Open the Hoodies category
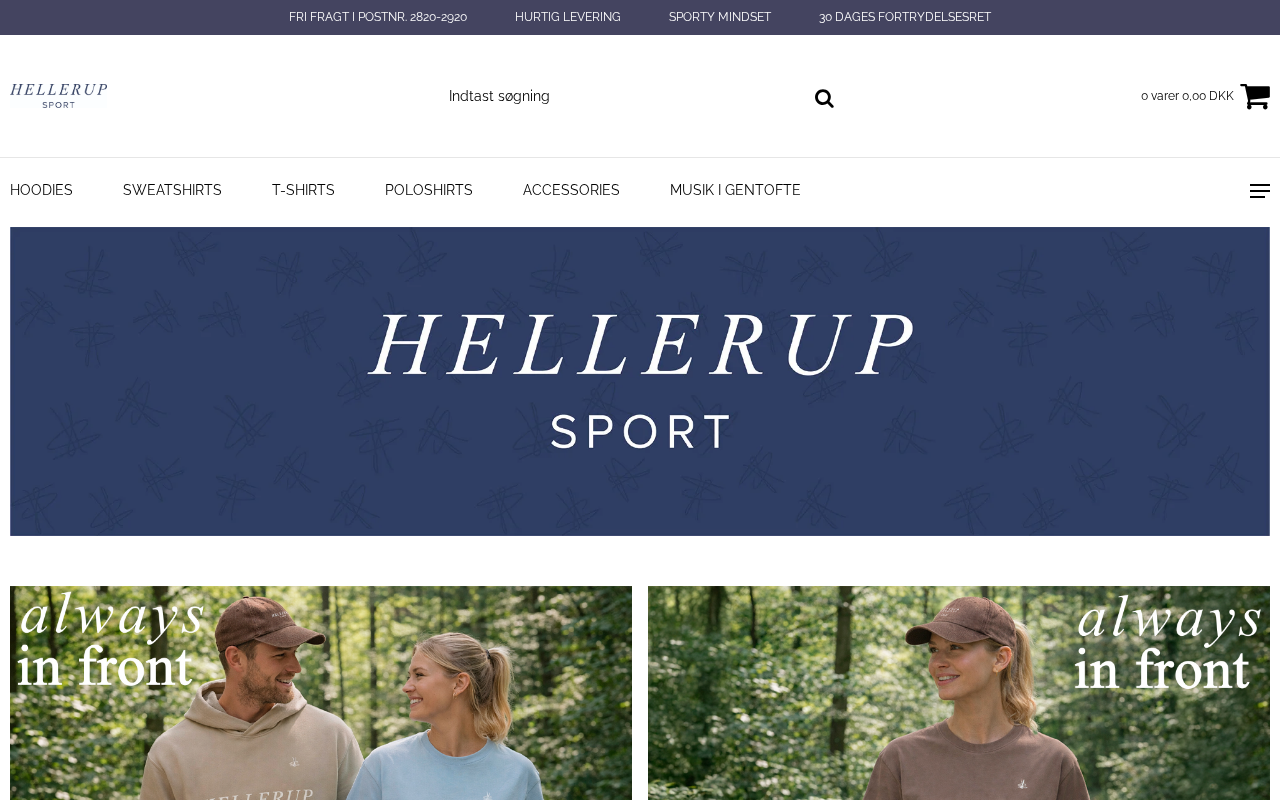This screenshot has height=800, width=1280. (41, 190)
